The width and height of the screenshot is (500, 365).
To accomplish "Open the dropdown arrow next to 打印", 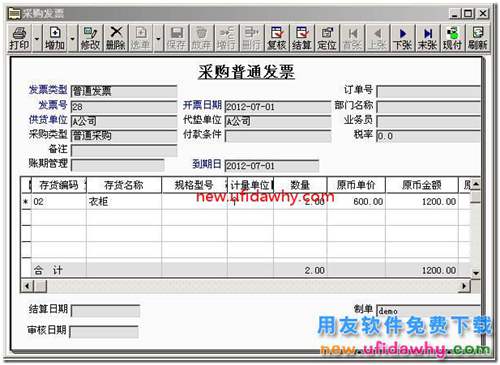I will [x=37, y=38].
